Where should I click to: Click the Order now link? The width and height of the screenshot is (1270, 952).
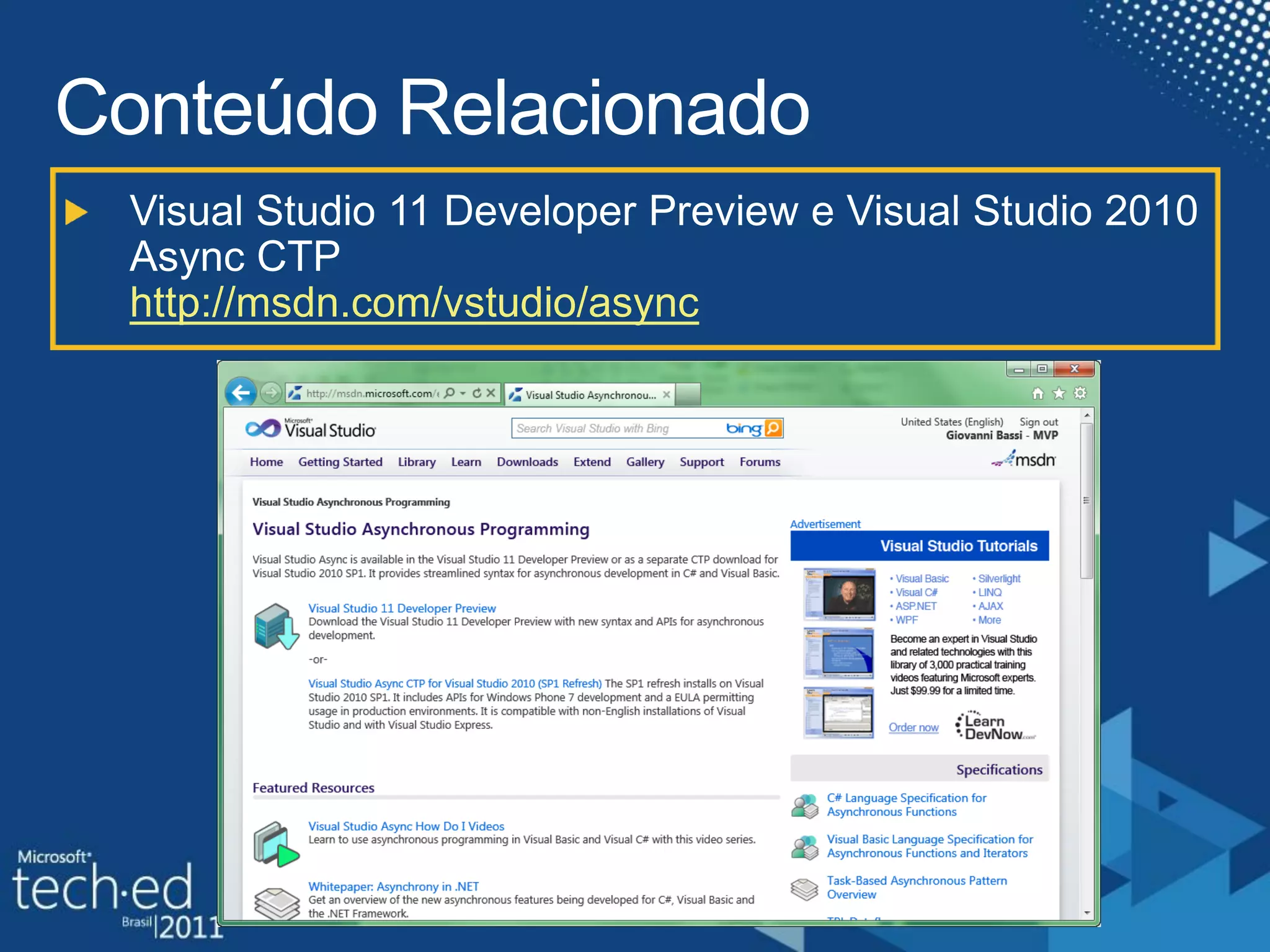(913, 727)
